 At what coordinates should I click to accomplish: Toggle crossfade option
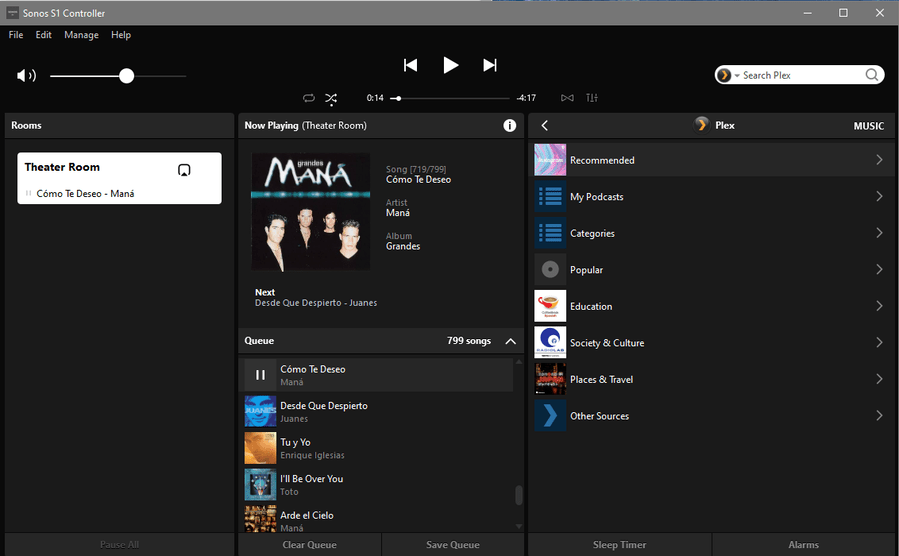[567, 98]
